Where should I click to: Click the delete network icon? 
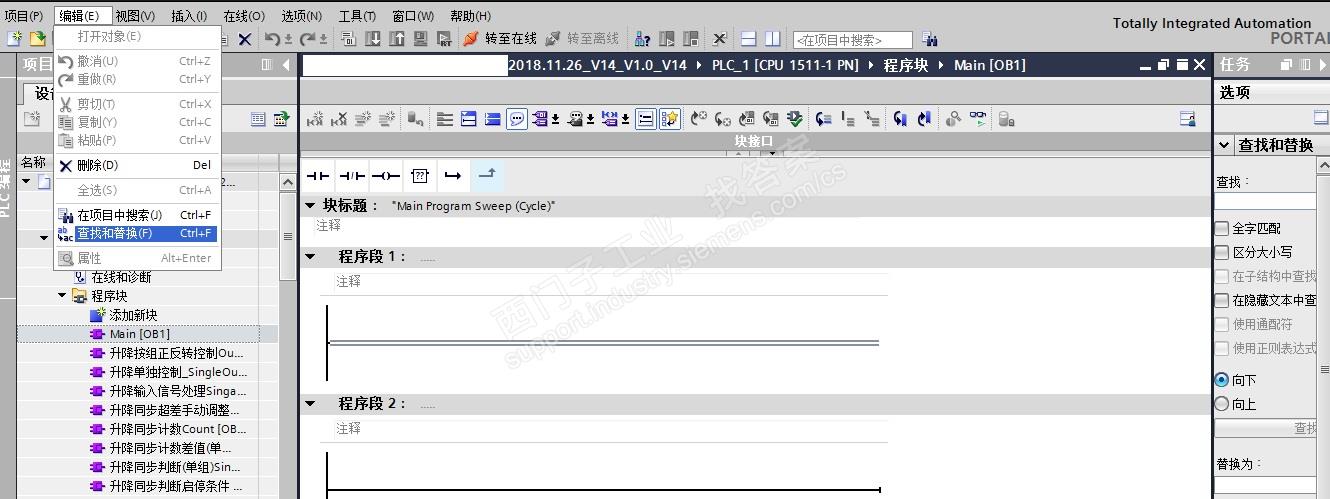coord(339,119)
